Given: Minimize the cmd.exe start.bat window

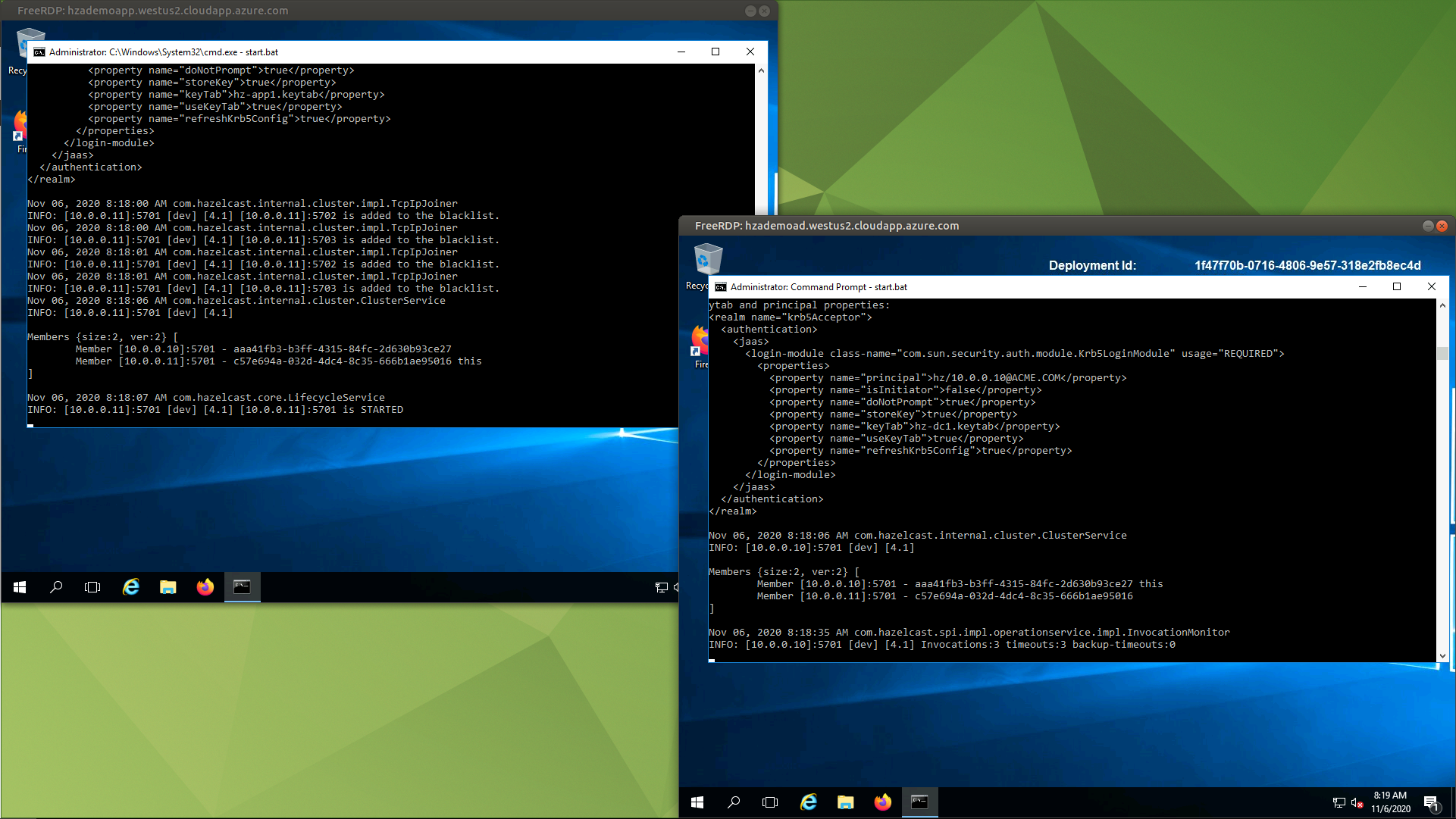Looking at the screenshot, I should click(681, 52).
